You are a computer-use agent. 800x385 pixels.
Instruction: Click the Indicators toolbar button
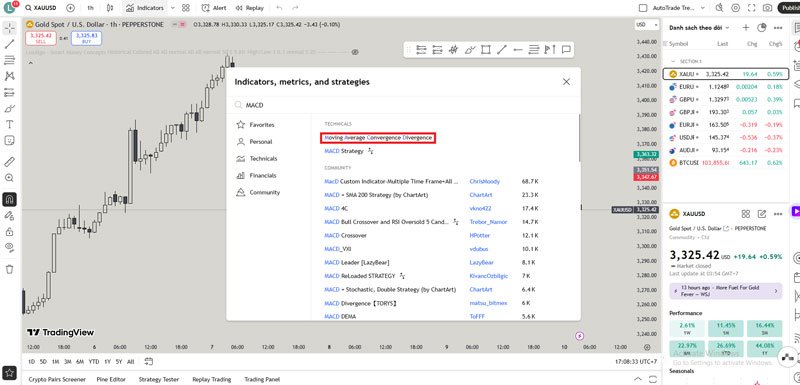coord(145,8)
